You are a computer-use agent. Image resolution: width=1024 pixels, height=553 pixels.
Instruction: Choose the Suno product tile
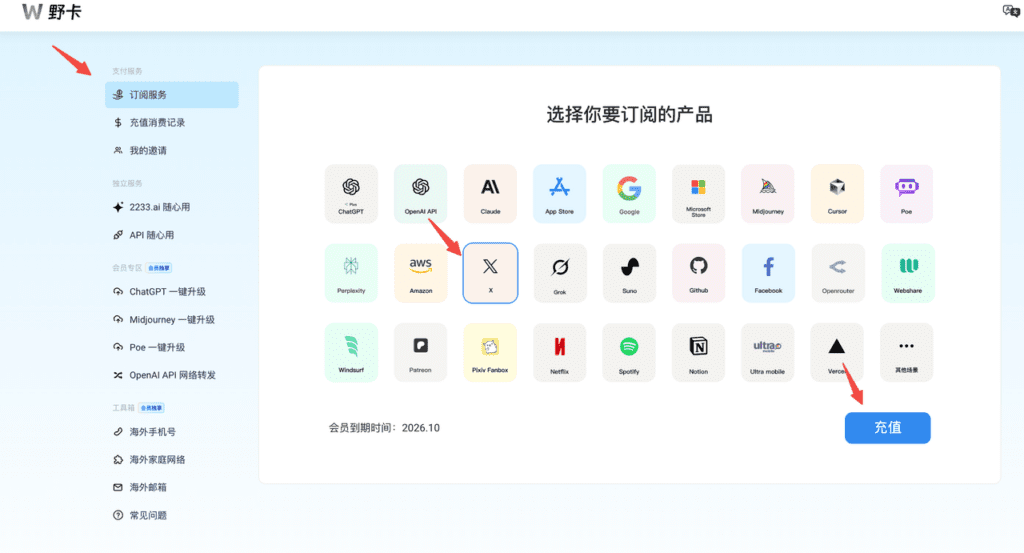[x=629, y=273]
